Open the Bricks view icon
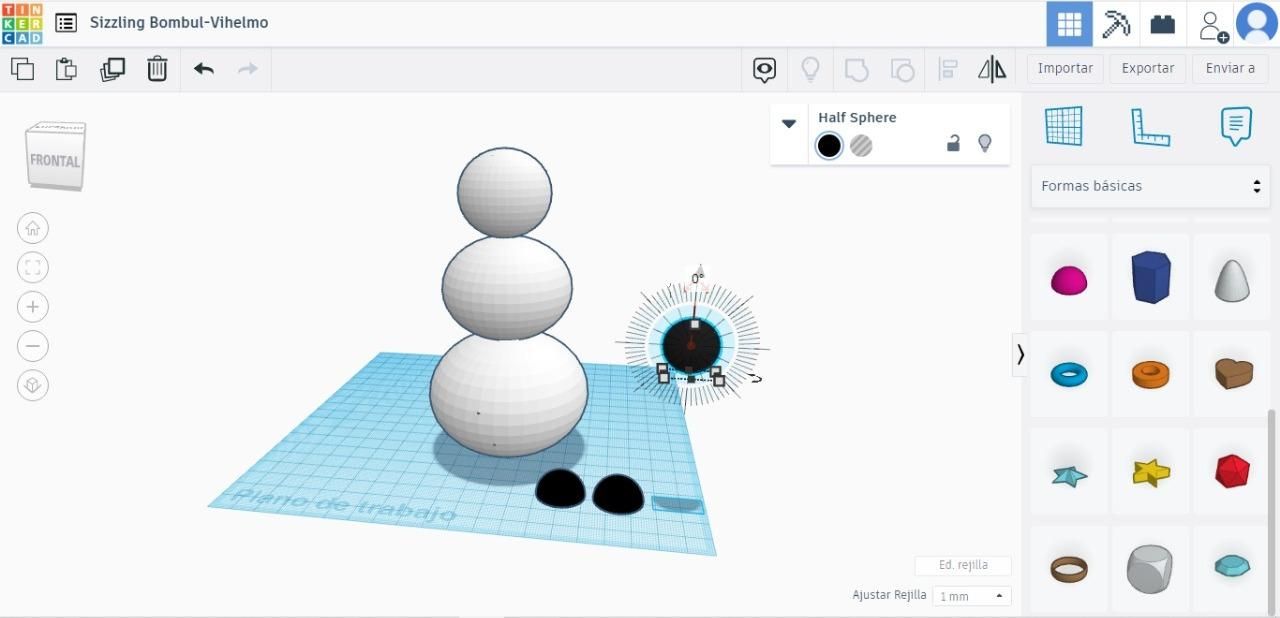The image size is (1280, 618). (x=1163, y=23)
